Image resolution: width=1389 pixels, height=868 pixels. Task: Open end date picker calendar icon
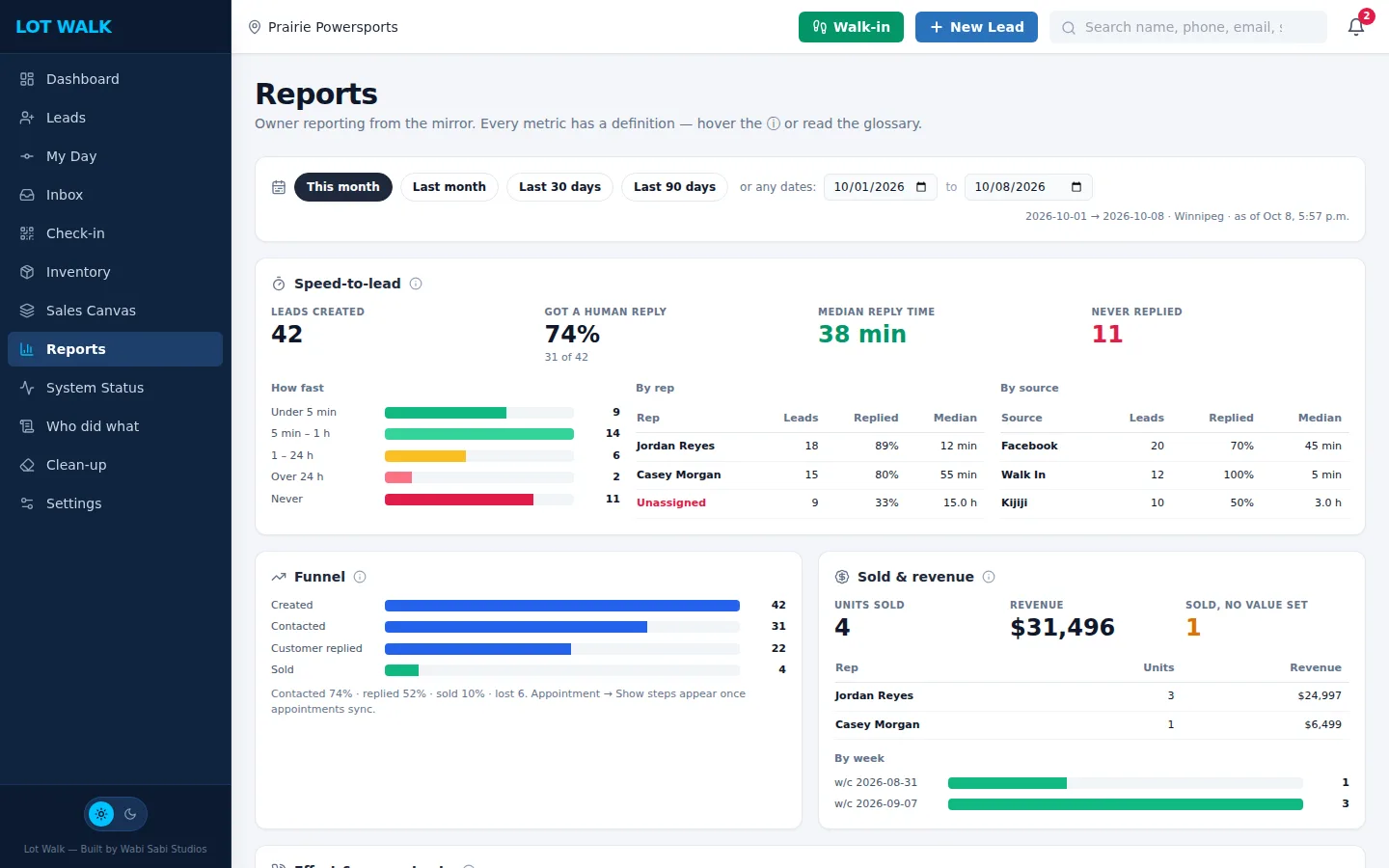point(1076,187)
